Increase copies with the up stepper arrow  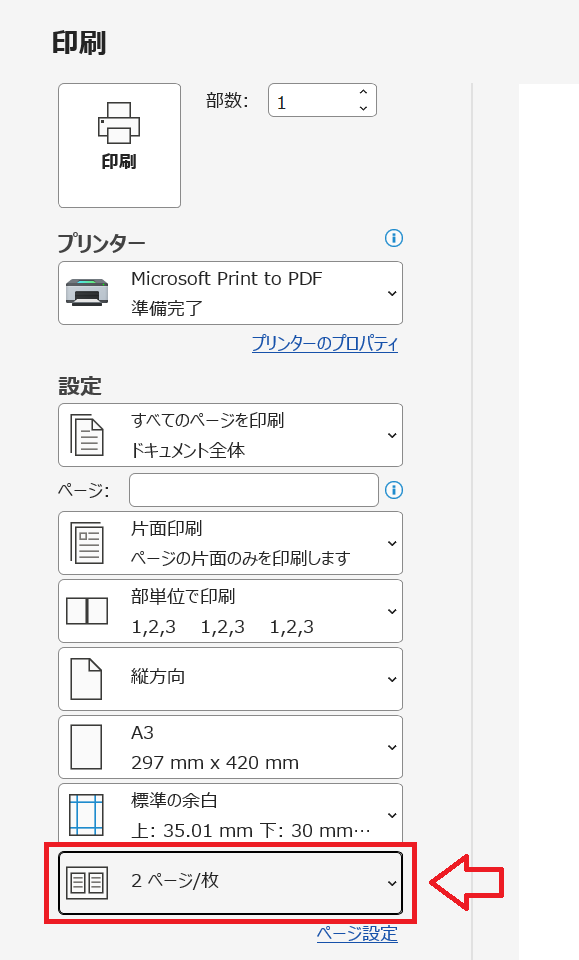(x=362, y=93)
